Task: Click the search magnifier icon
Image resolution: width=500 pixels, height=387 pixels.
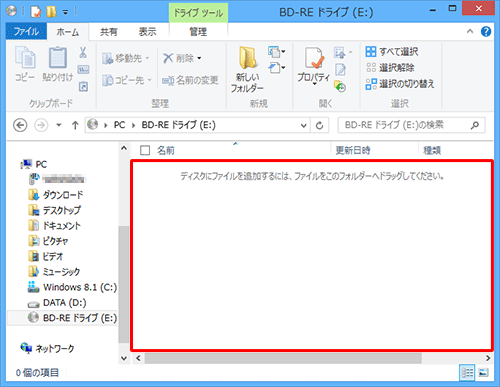Action: tap(475, 125)
